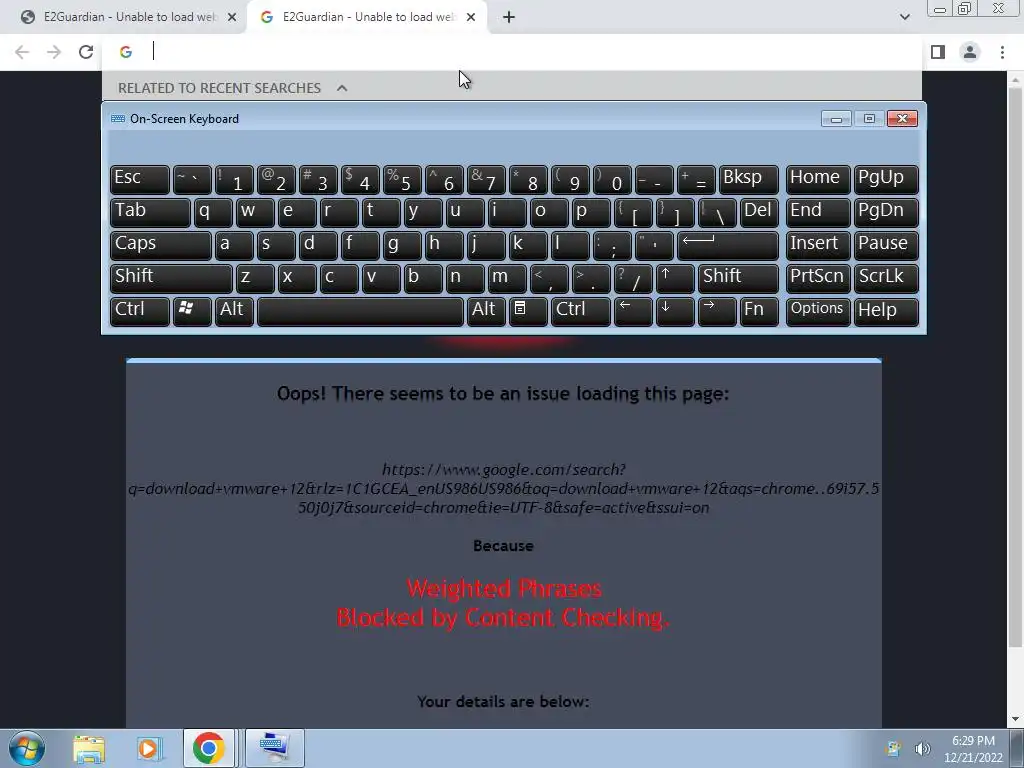Toggle the left Ctrl key
This screenshot has height=768, width=1024.
(140, 310)
